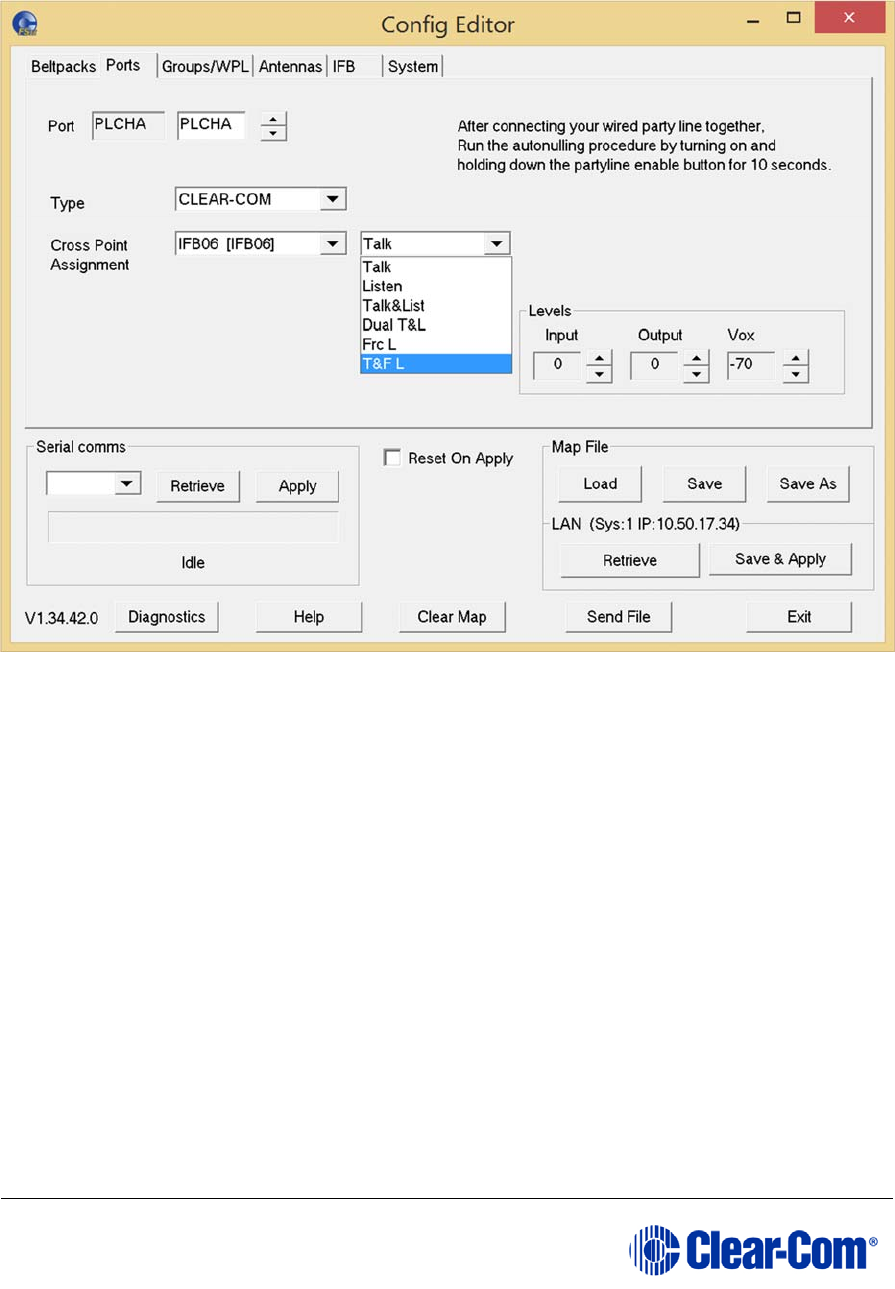The height and width of the screenshot is (1289, 895).
Task: Increase the Output level value
Action: 695,358
